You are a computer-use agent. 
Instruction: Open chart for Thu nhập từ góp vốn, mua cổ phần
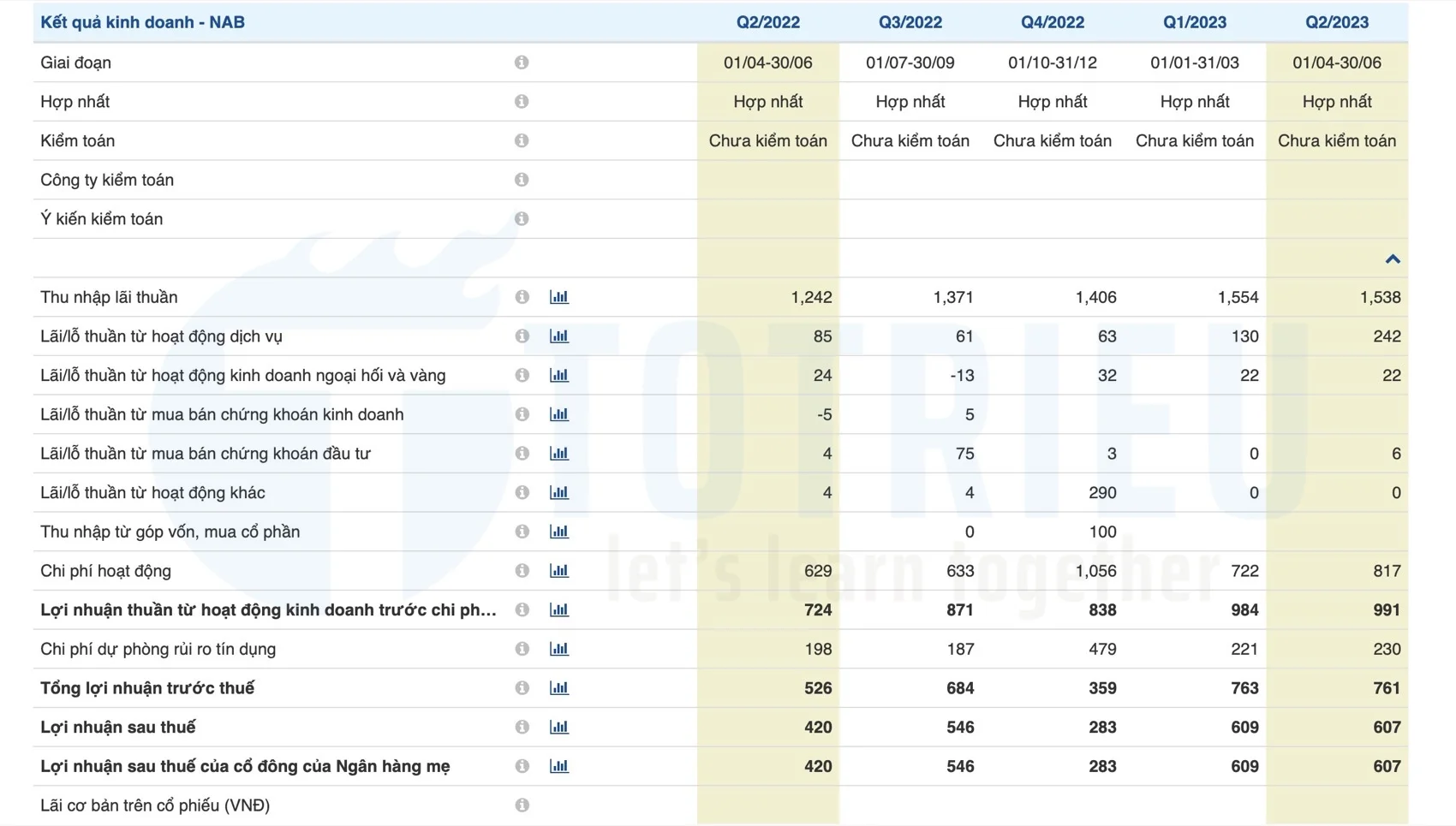click(x=559, y=532)
